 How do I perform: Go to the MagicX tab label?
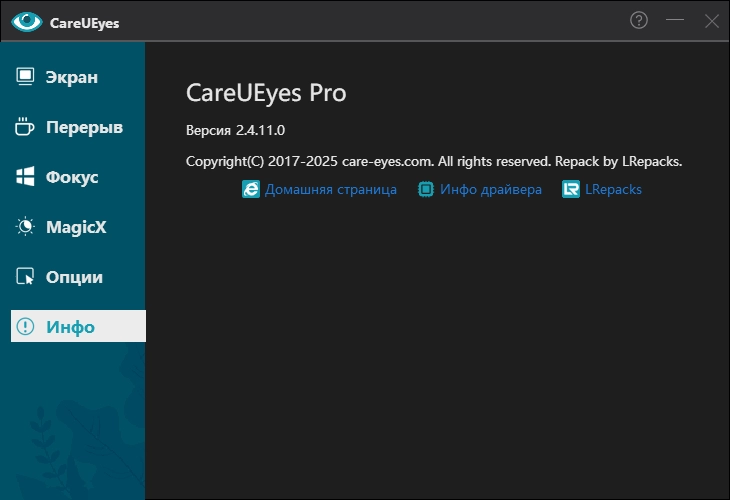[x=76, y=227]
